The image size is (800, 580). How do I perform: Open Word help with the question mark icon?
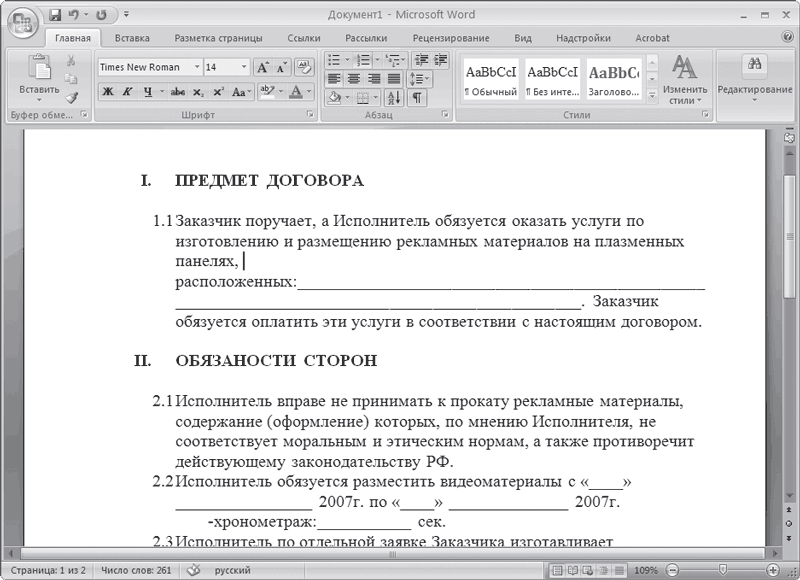pos(787,37)
